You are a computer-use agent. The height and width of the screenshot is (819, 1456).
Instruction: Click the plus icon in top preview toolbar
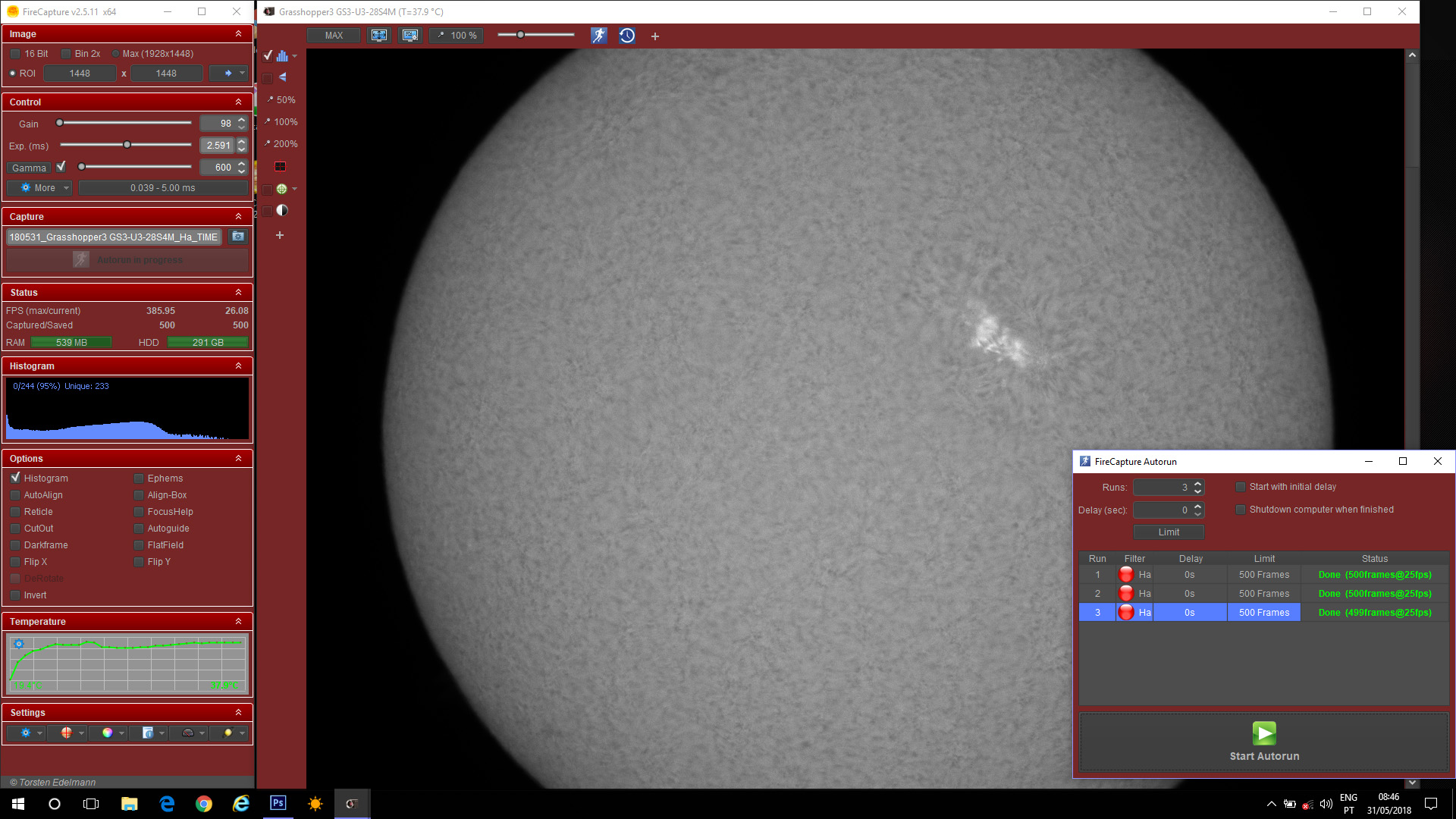655,36
